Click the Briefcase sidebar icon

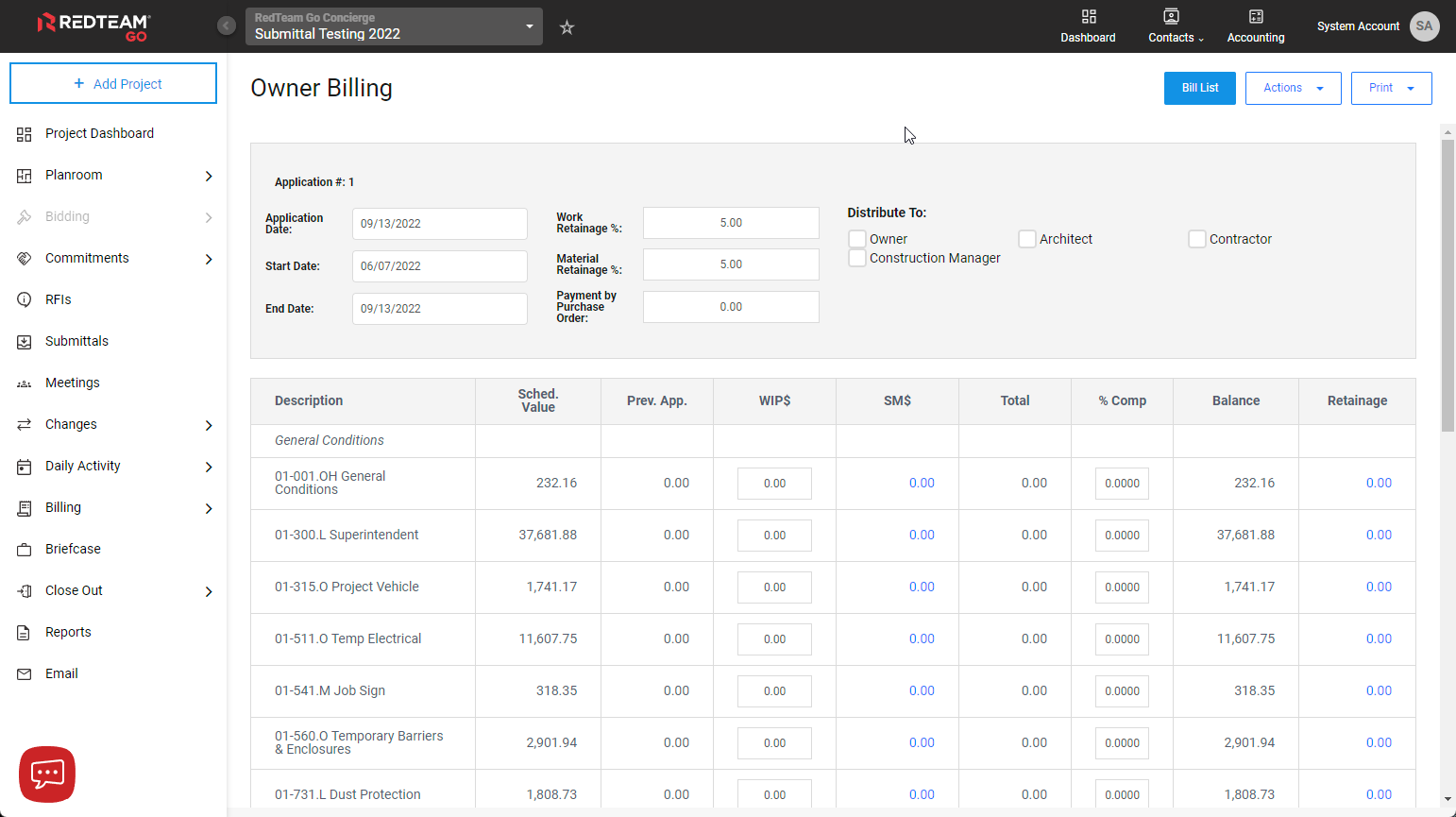click(x=24, y=549)
